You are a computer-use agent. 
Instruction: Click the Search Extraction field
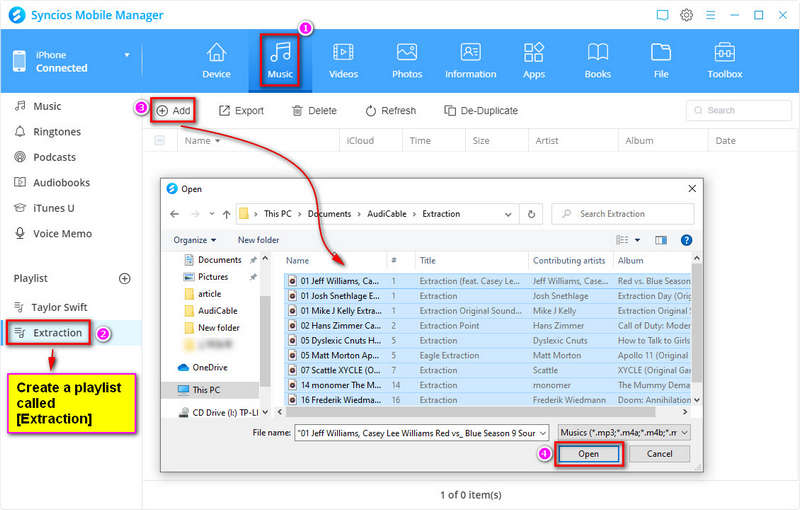point(623,214)
